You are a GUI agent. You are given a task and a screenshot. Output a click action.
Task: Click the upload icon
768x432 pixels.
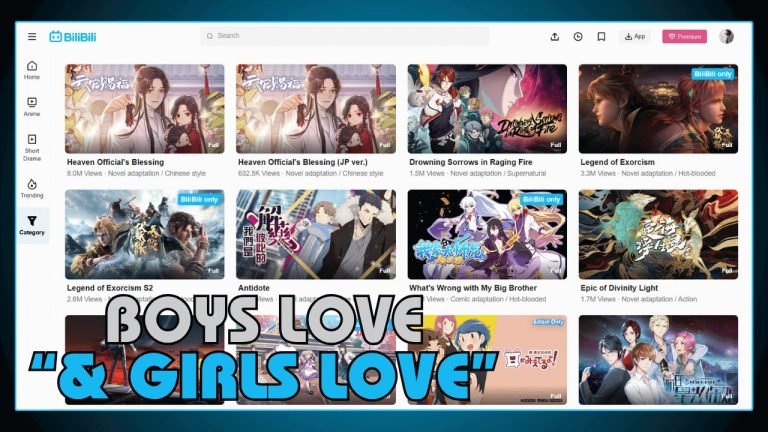point(555,37)
